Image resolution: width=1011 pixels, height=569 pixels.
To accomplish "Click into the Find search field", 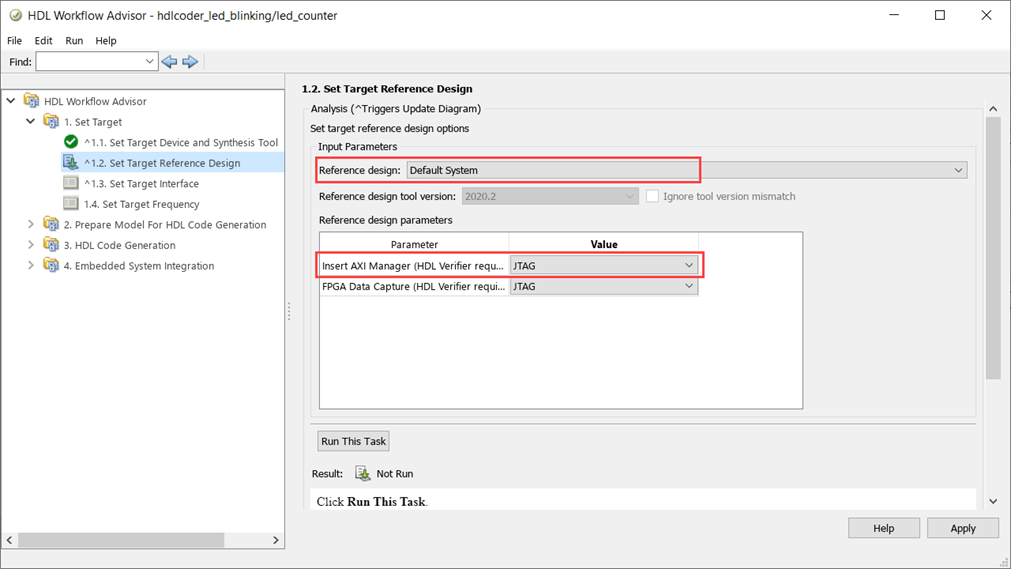I will 90,62.
